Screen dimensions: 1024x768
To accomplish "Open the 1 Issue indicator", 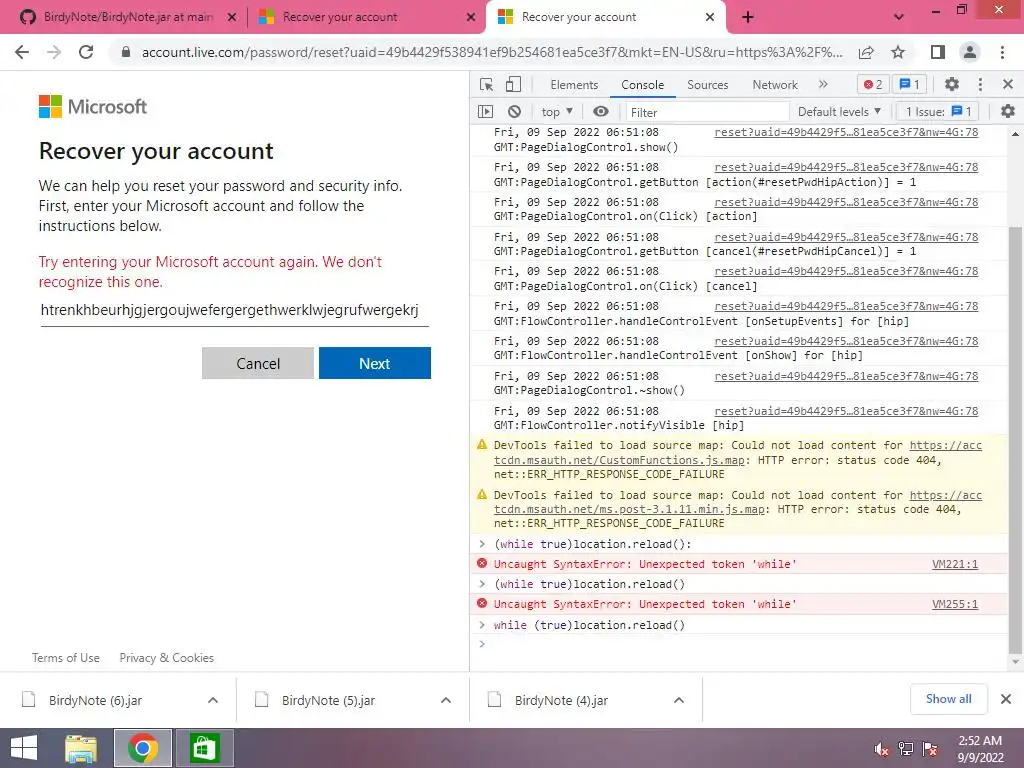I will (x=938, y=112).
